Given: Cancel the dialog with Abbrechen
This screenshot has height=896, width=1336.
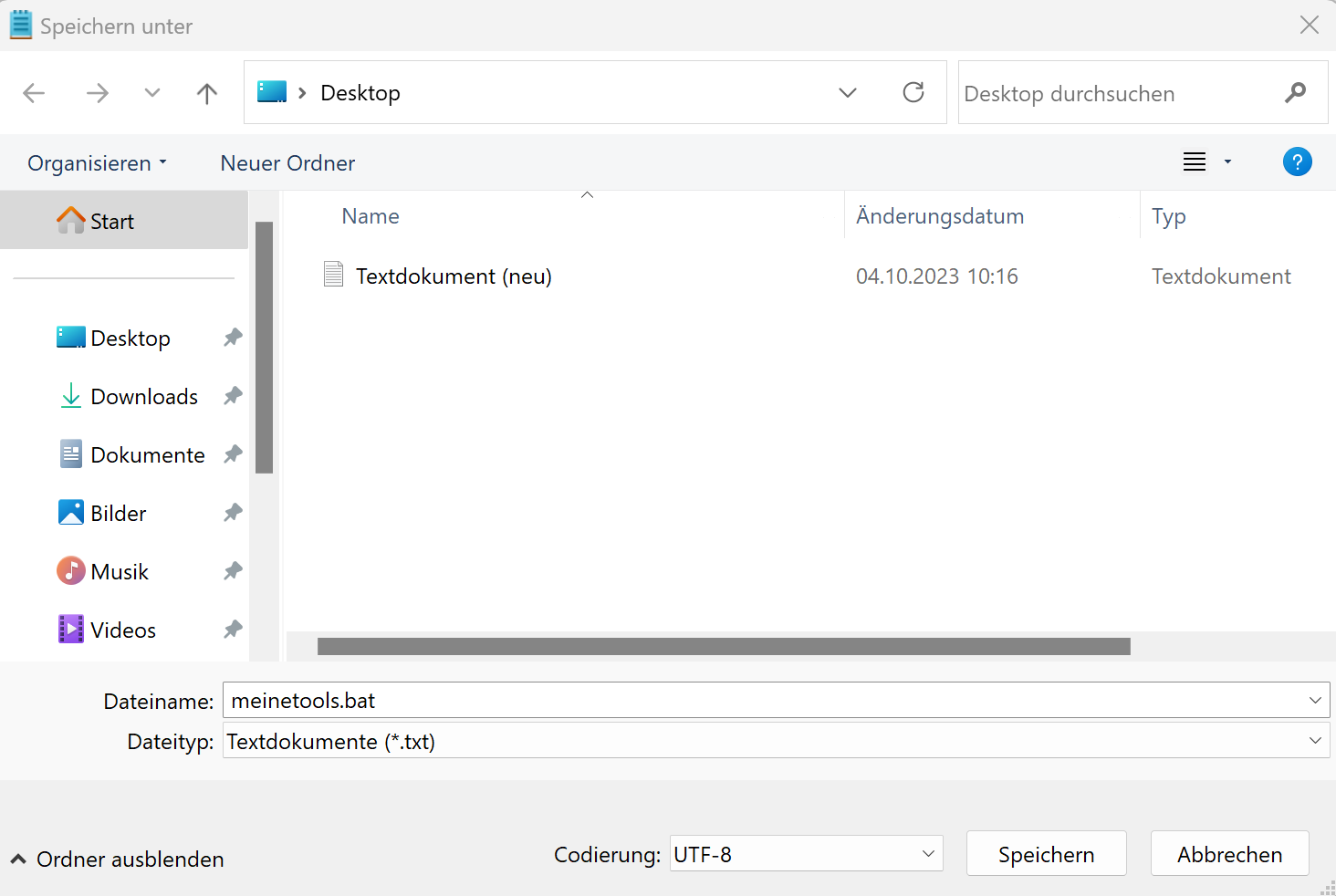Looking at the screenshot, I should (1228, 854).
